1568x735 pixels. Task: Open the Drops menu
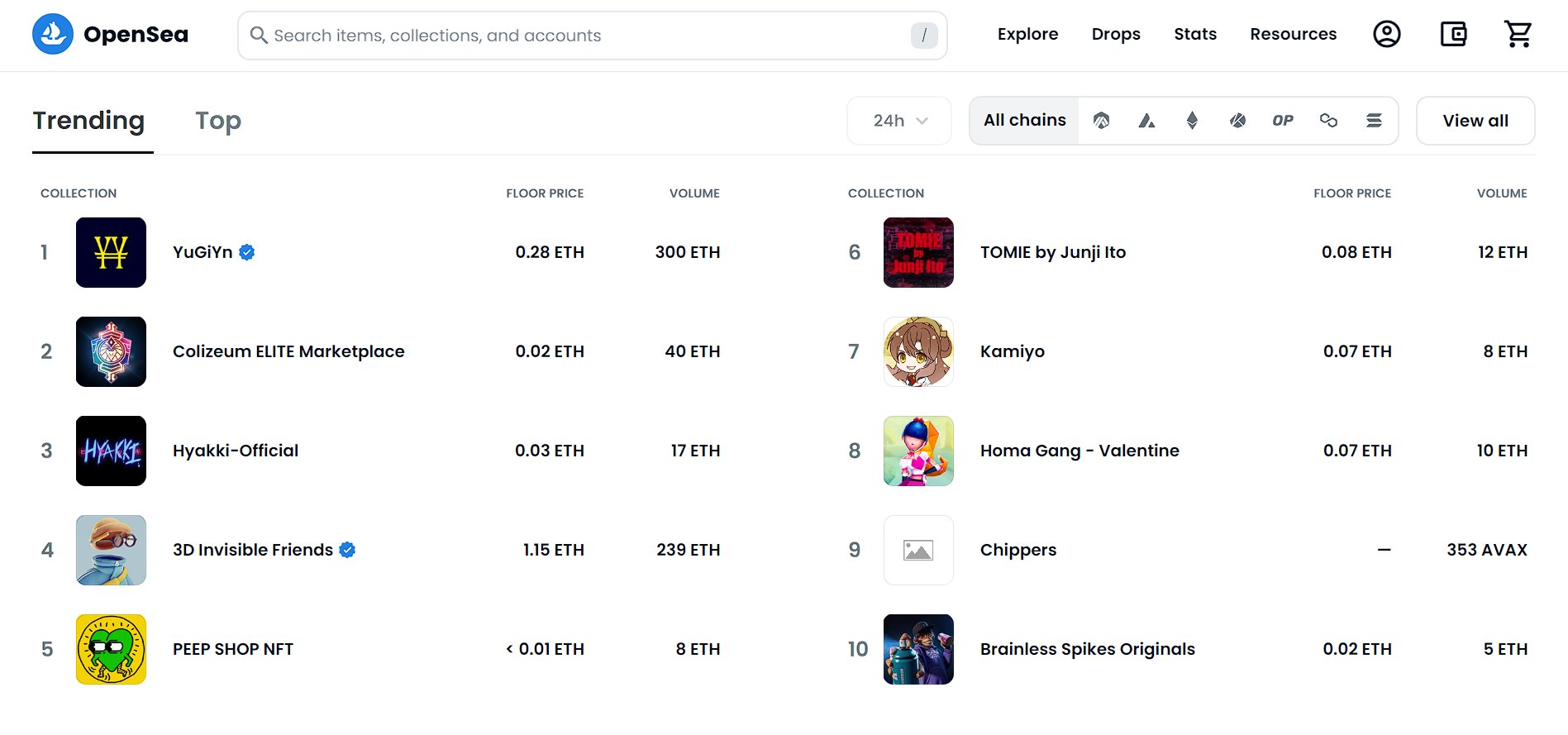point(1116,34)
